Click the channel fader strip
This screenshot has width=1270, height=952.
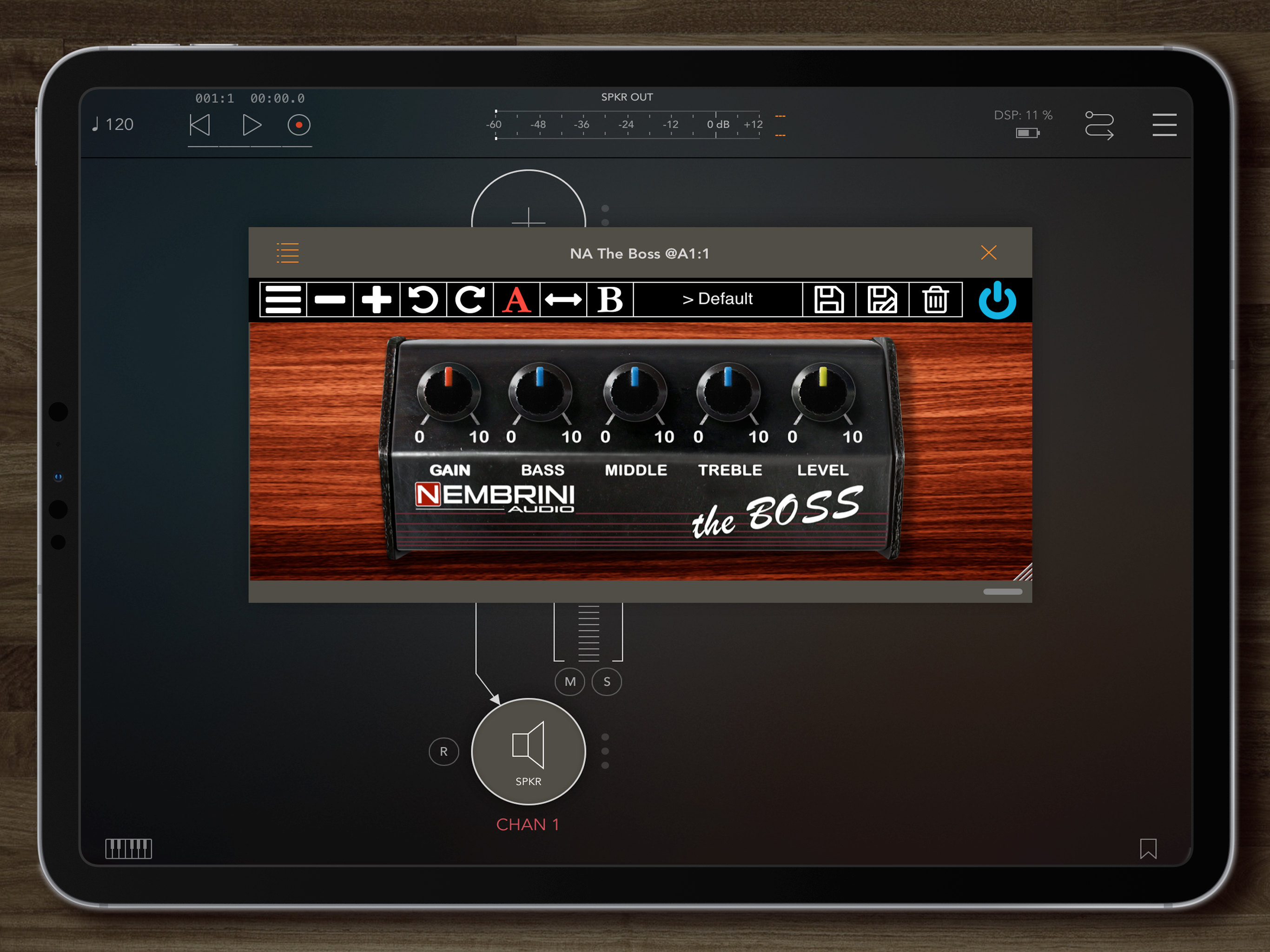pos(589,632)
